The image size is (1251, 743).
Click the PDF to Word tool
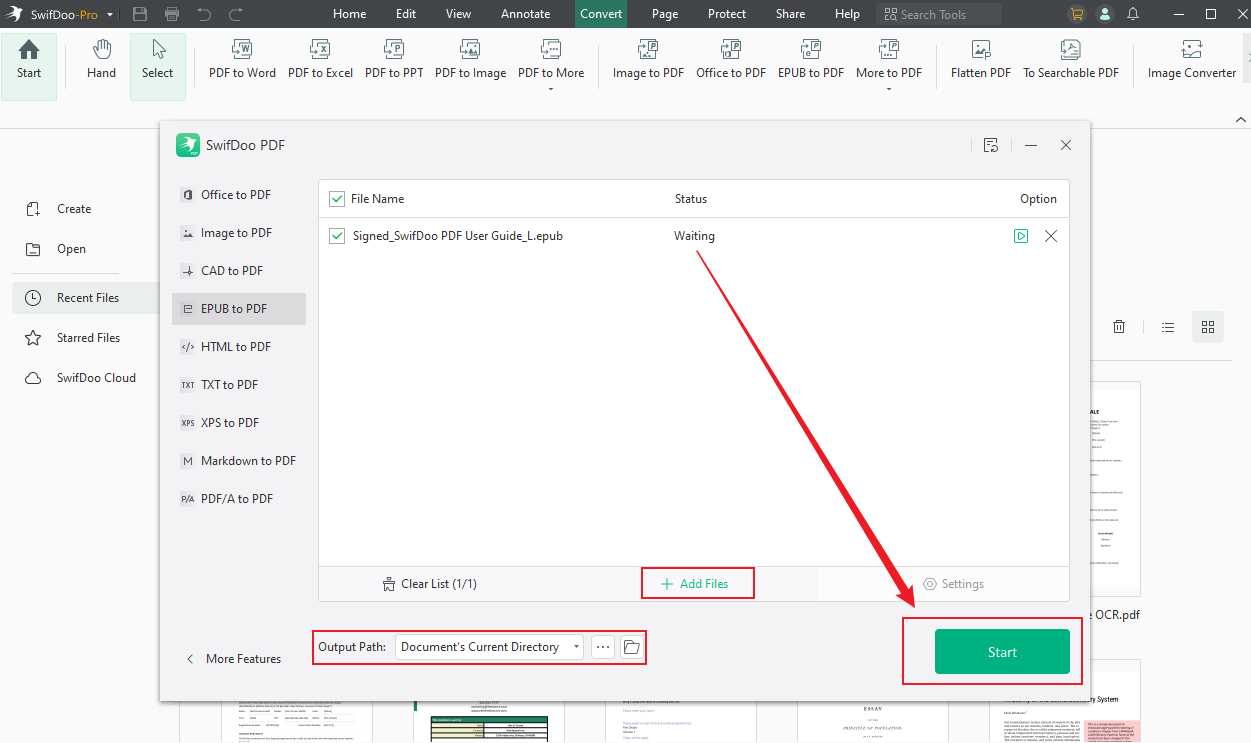(242, 61)
